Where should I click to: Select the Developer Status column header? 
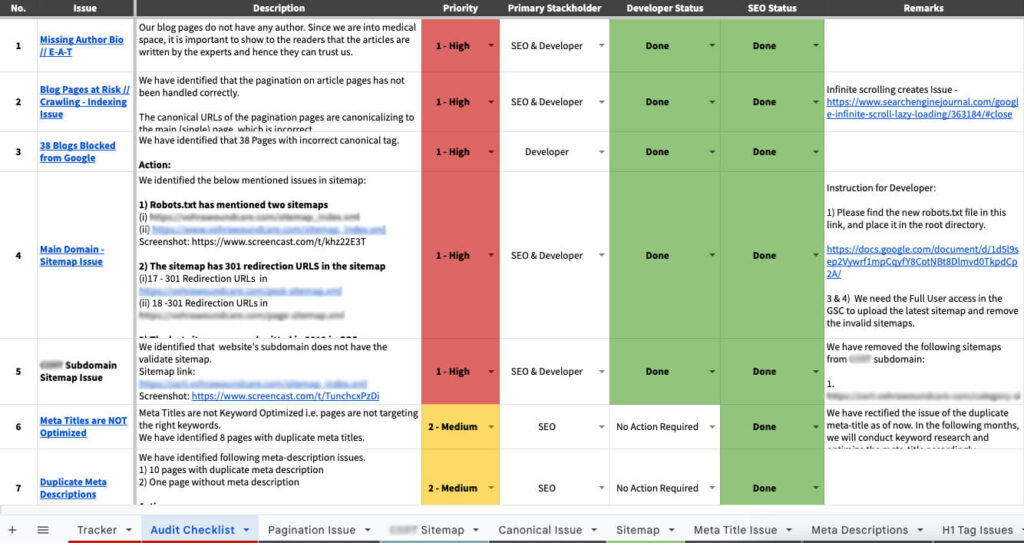[665, 8]
